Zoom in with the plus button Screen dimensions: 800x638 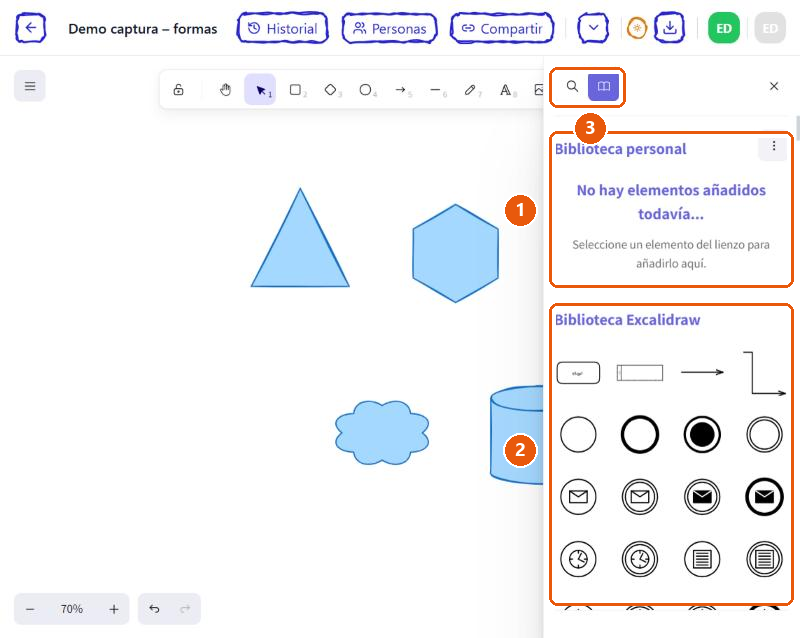click(x=114, y=609)
